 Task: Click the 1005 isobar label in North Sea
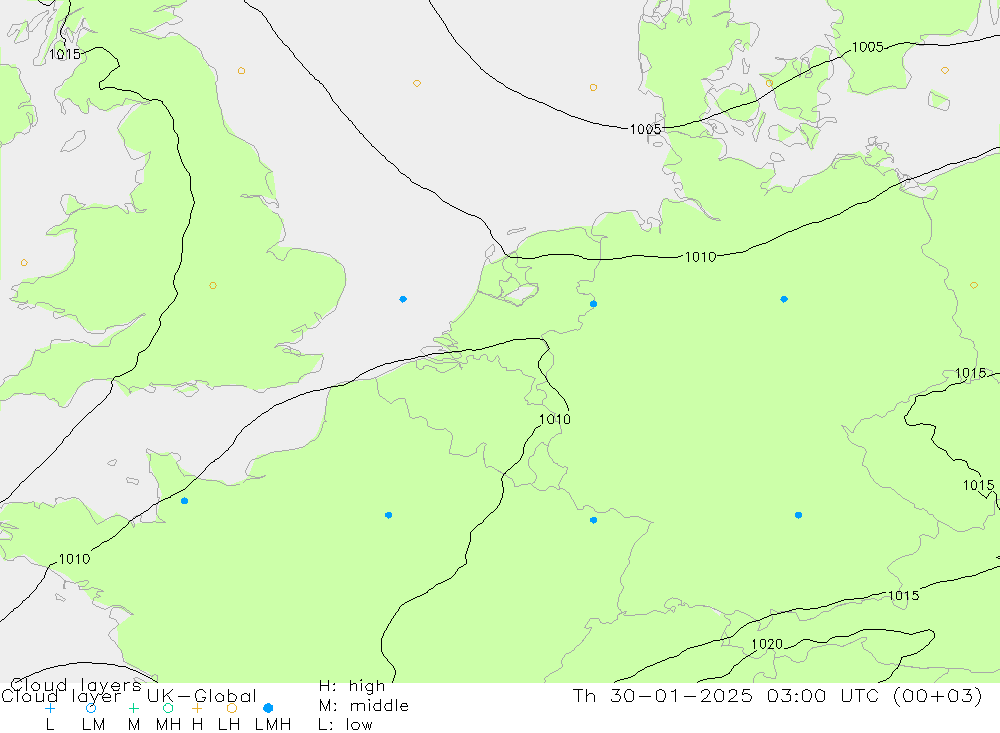[x=645, y=130]
